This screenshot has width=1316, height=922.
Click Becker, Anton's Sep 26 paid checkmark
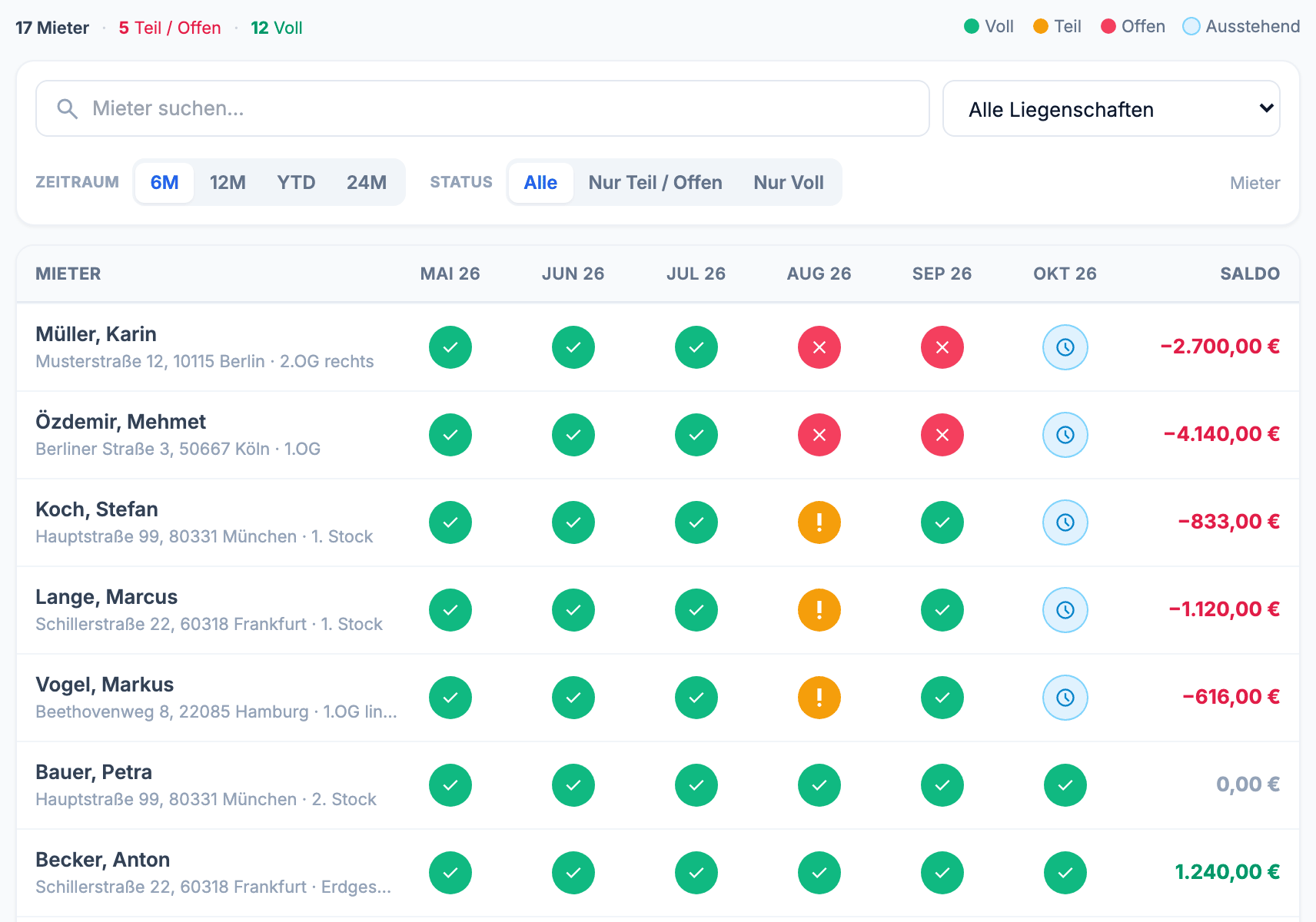pyautogui.click(x=942, y=873)
